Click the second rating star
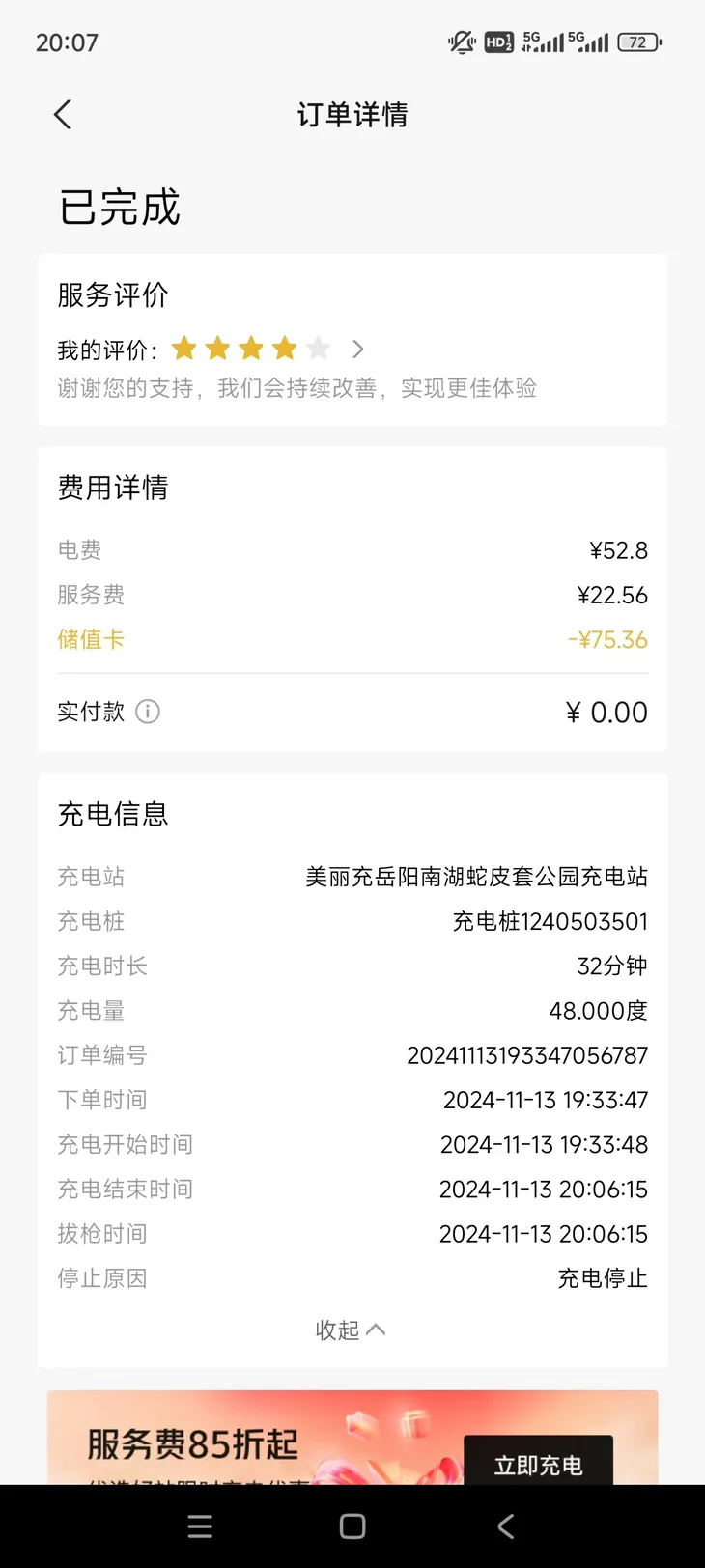 [217, 348]
